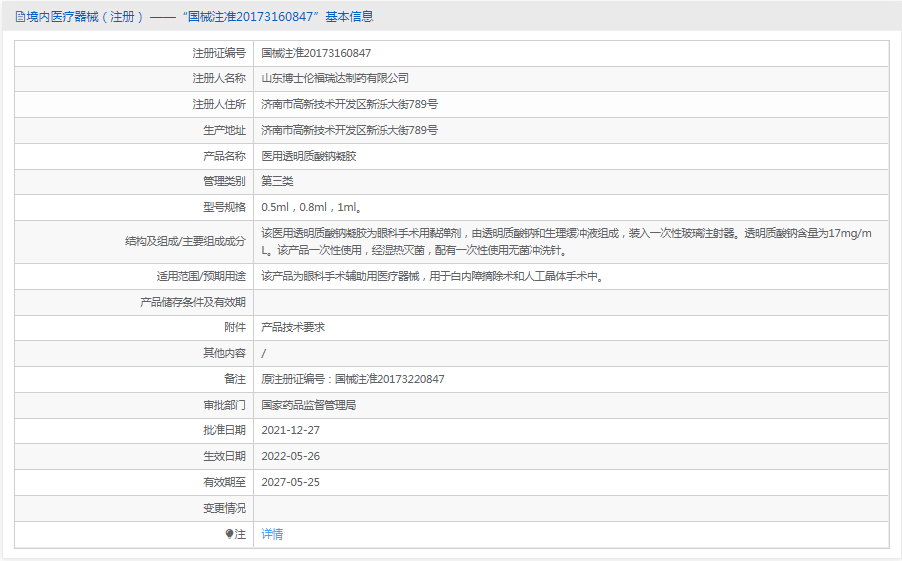The width and height of the screenshot is (902, 561).
Task: Click the 注册人住所 label
Action: coord(219,104)
